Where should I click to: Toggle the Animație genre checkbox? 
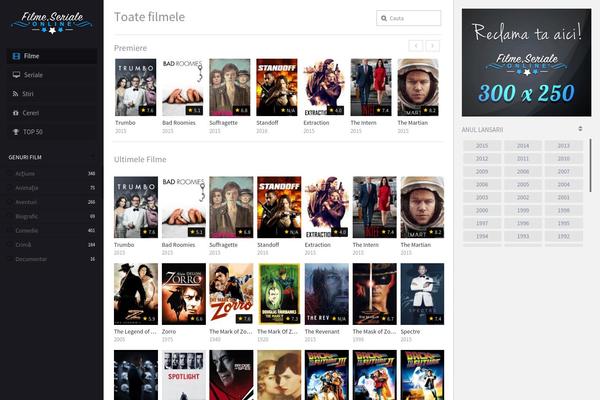point(11,188)
